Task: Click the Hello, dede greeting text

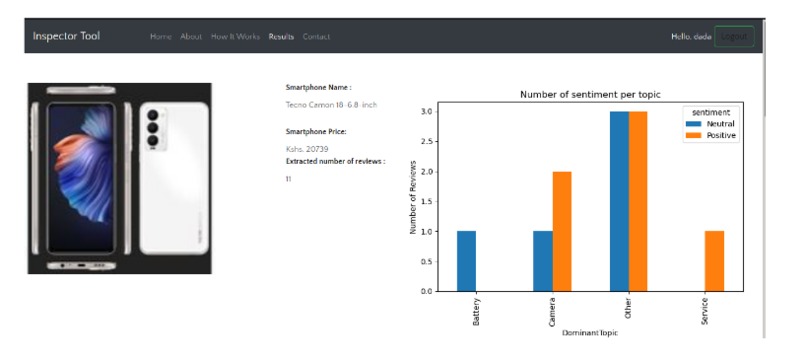Action: 691,37
